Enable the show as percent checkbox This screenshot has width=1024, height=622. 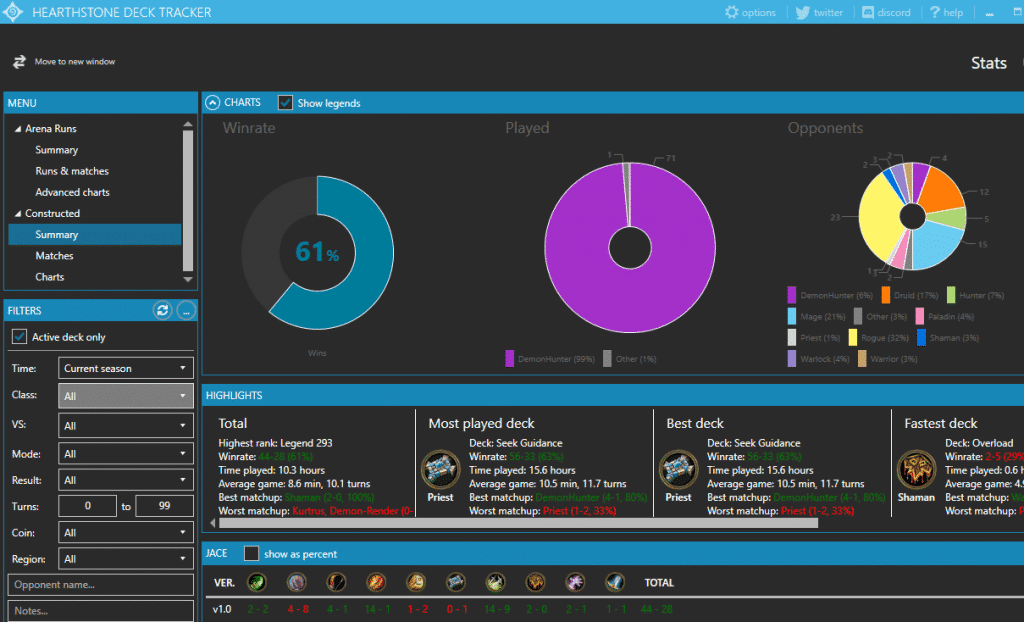coord(251,554)
